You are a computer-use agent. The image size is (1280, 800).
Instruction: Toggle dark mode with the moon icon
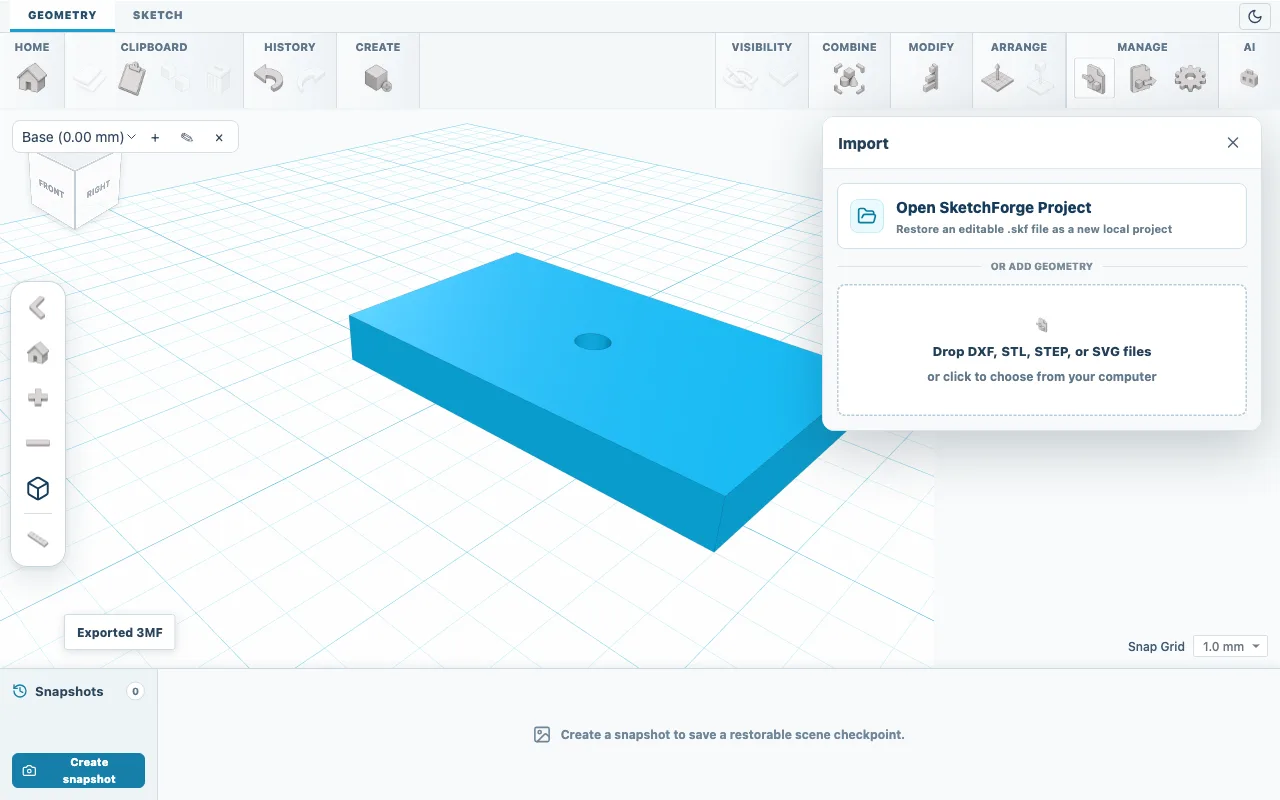click(1255, 16)
